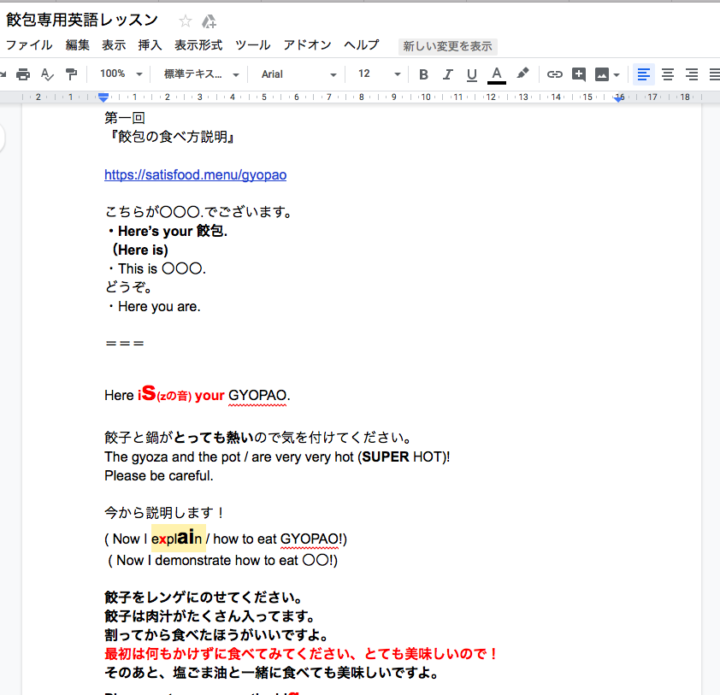720x695 pixels.
Task: Expand the Arial font dropdown
Action: (299, 74)
